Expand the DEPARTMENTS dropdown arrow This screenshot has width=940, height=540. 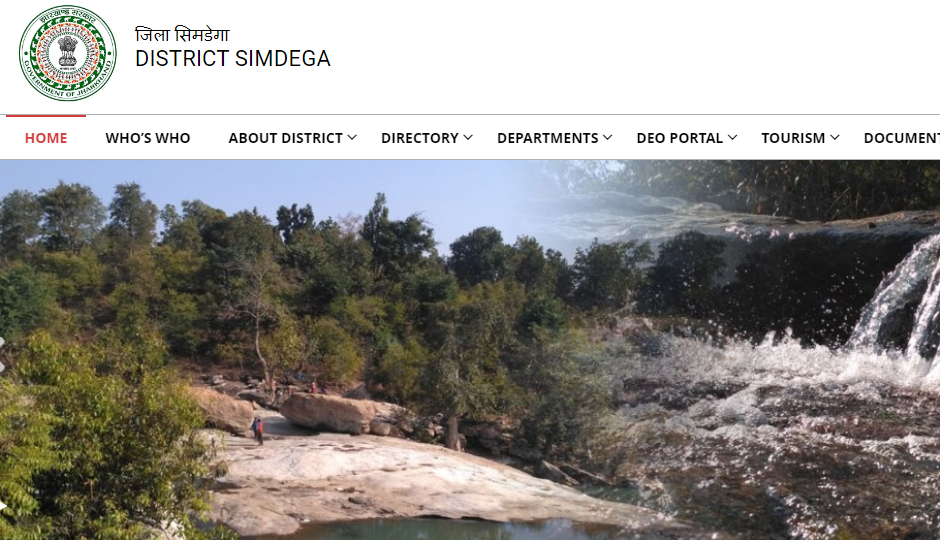(608, 137)
